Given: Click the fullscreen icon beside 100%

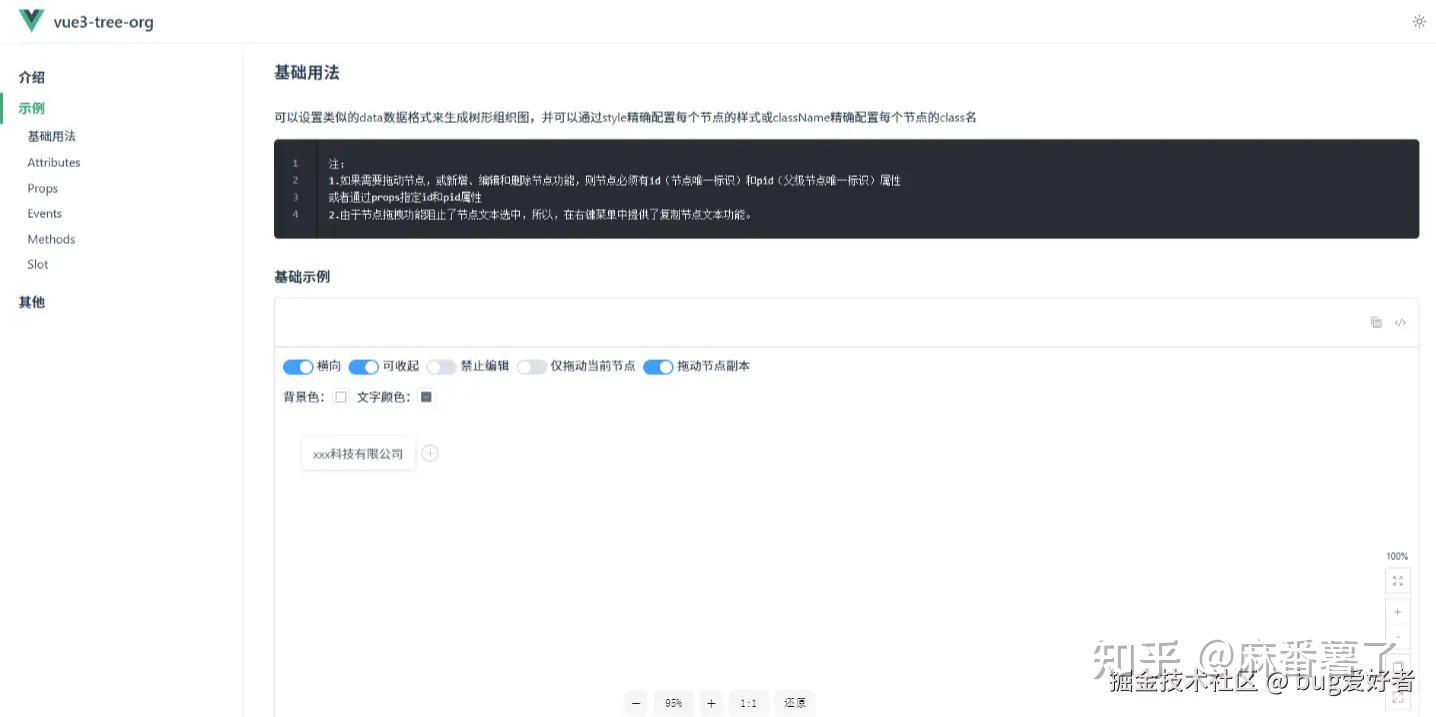Looking at the screenshot, I should click(1397, 580).
